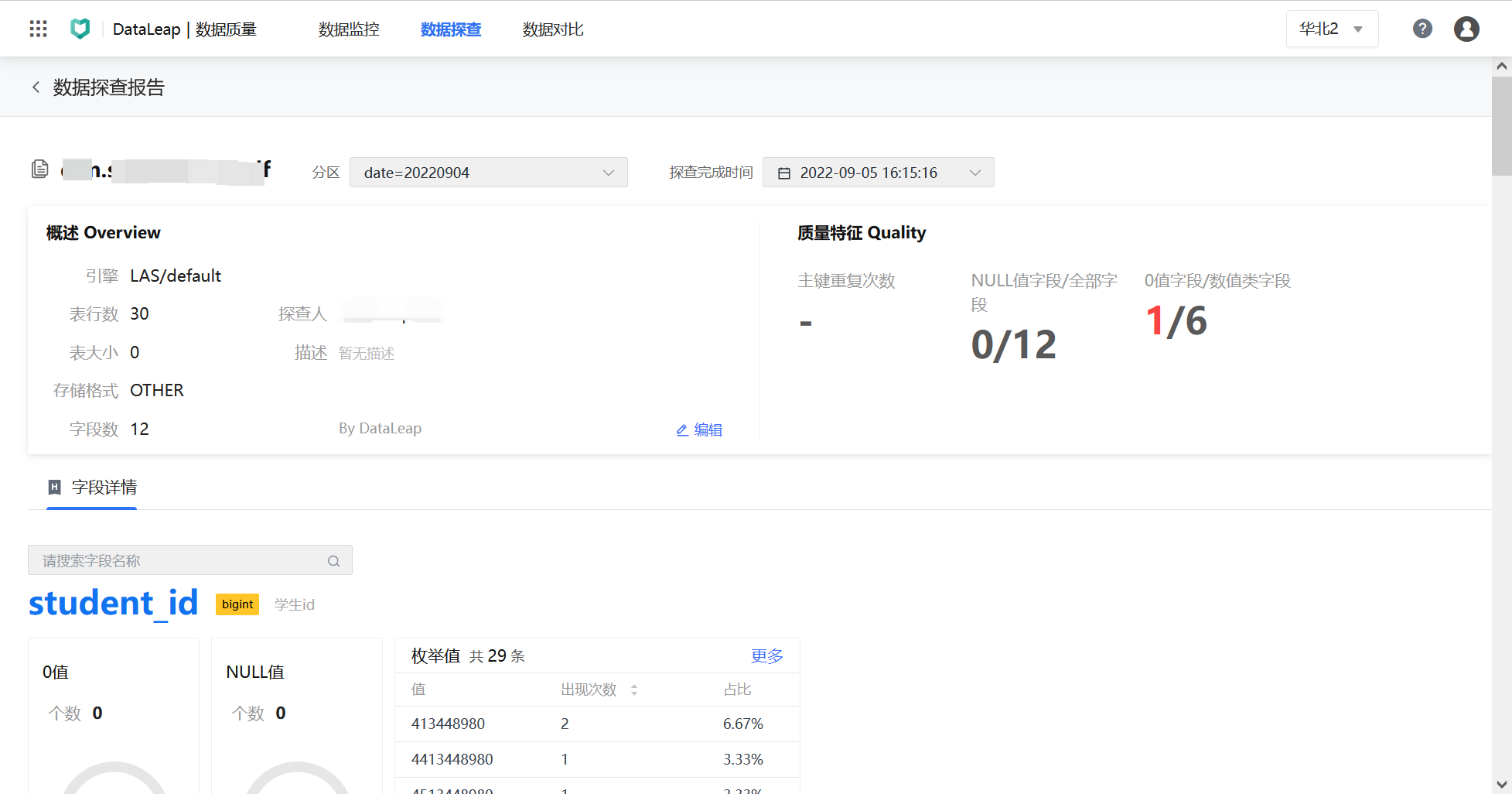The image size is (1512, 794).
Task: Click the 数据探查报告 back title
Action: coord(109,87)
